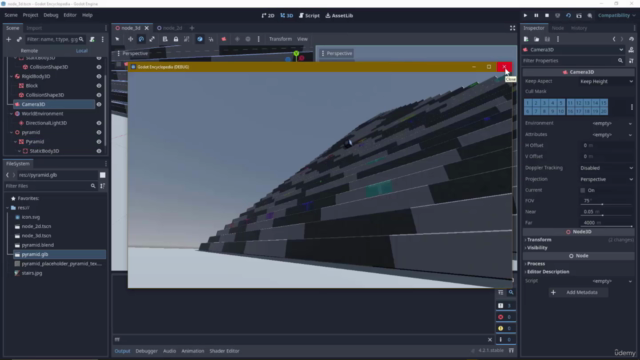
Task: Create new resource in Inspector
Action: click(x=526, y=39)
